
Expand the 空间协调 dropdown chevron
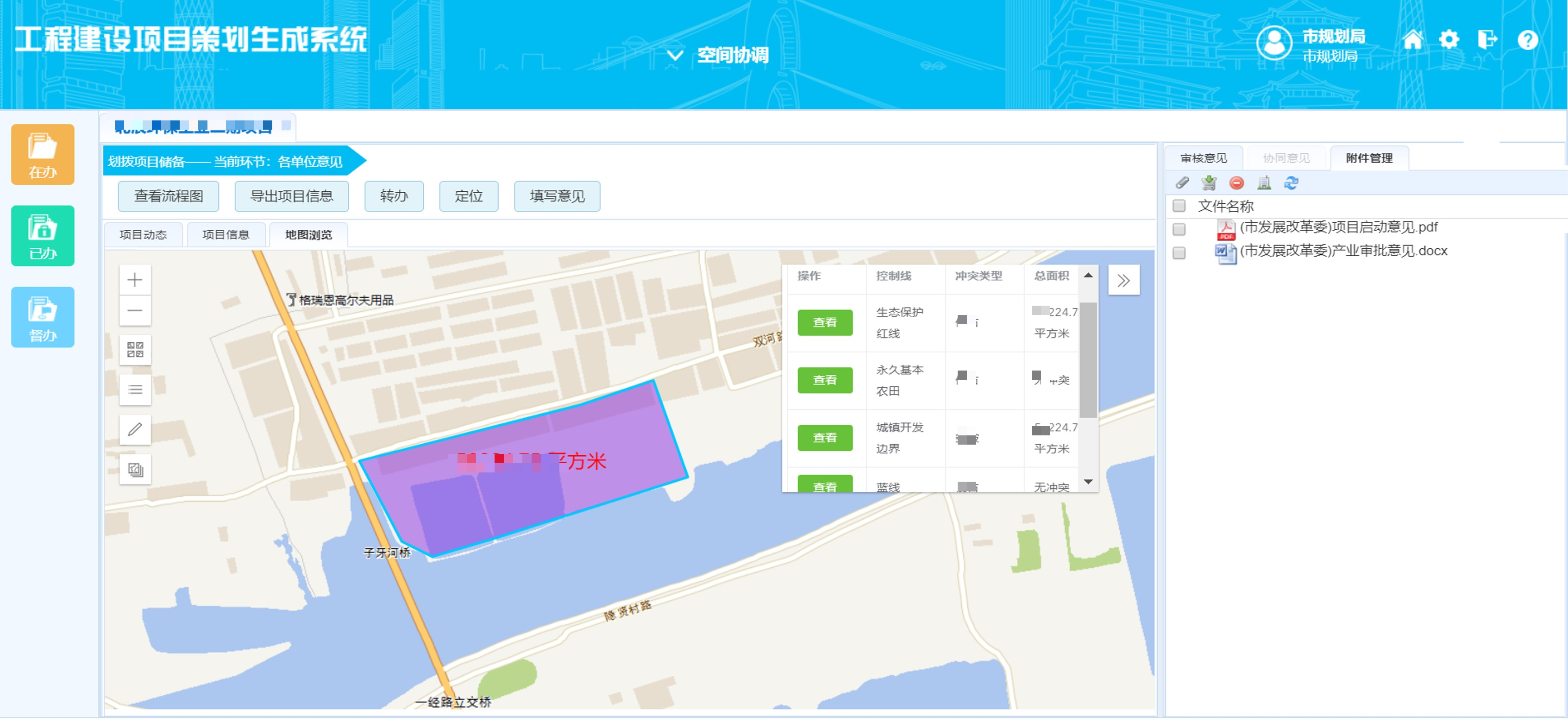[674, 56]
